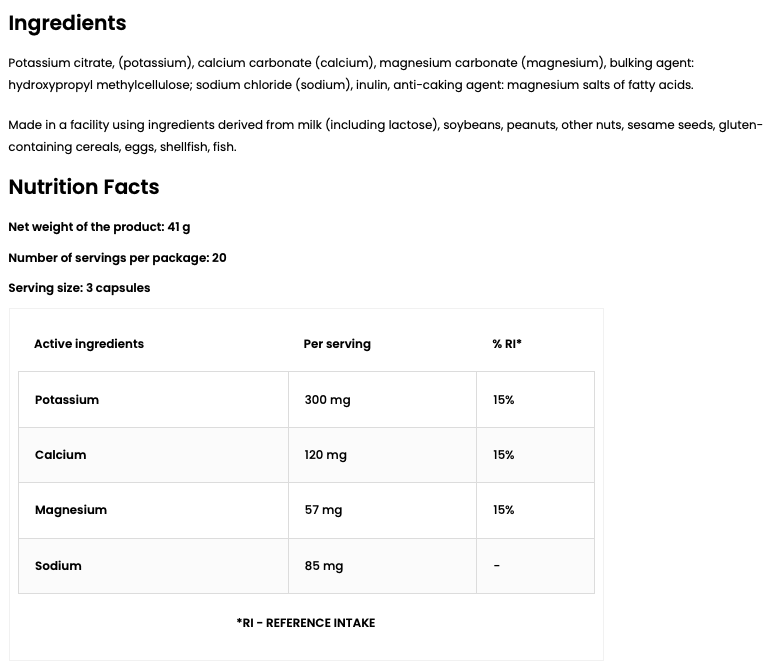This screenshot has height=670, width=767.
Task: Click the Potassium 15% RI value
Action: (x=503, y=400)
